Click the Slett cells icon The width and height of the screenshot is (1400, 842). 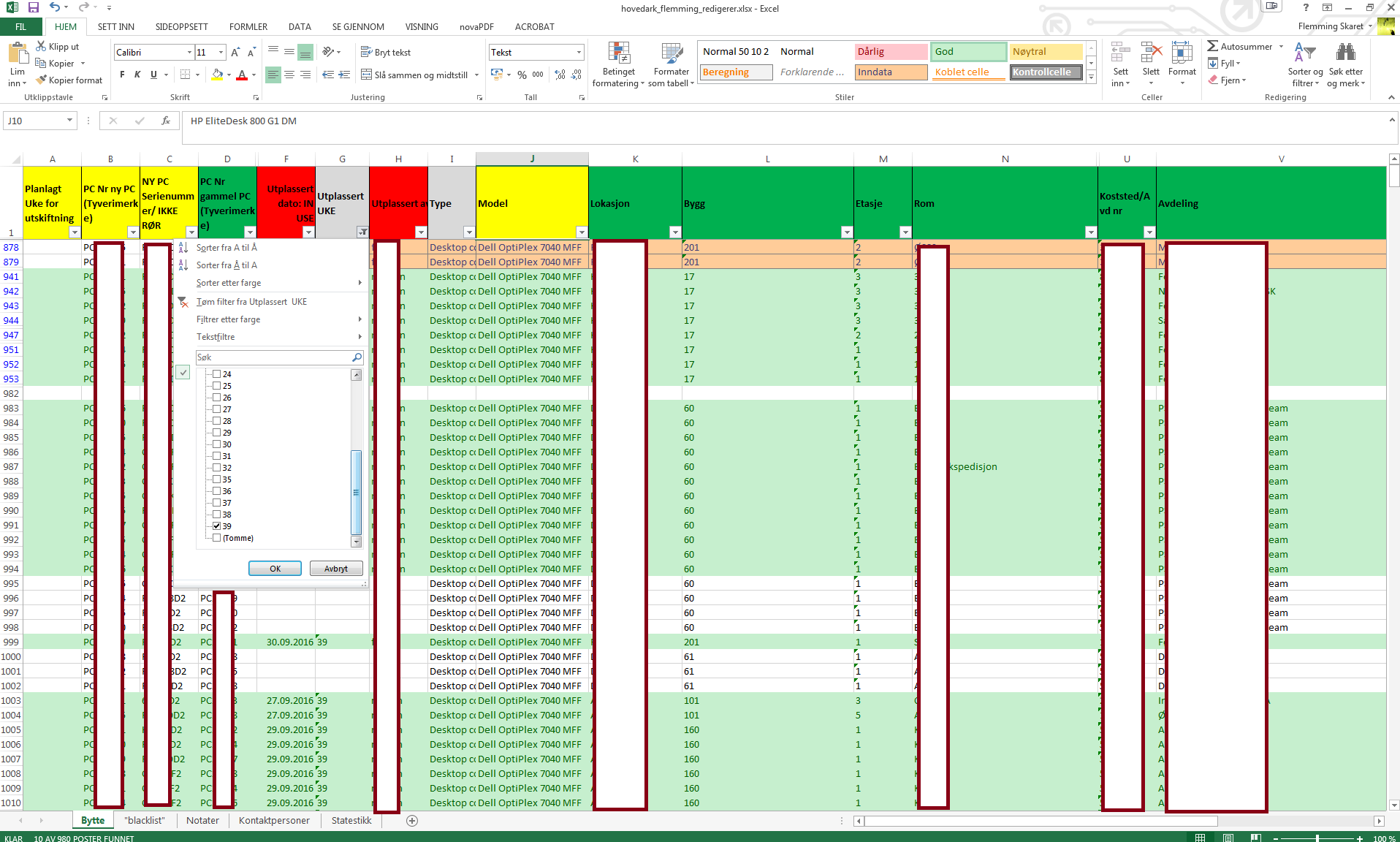[1151, 65]
